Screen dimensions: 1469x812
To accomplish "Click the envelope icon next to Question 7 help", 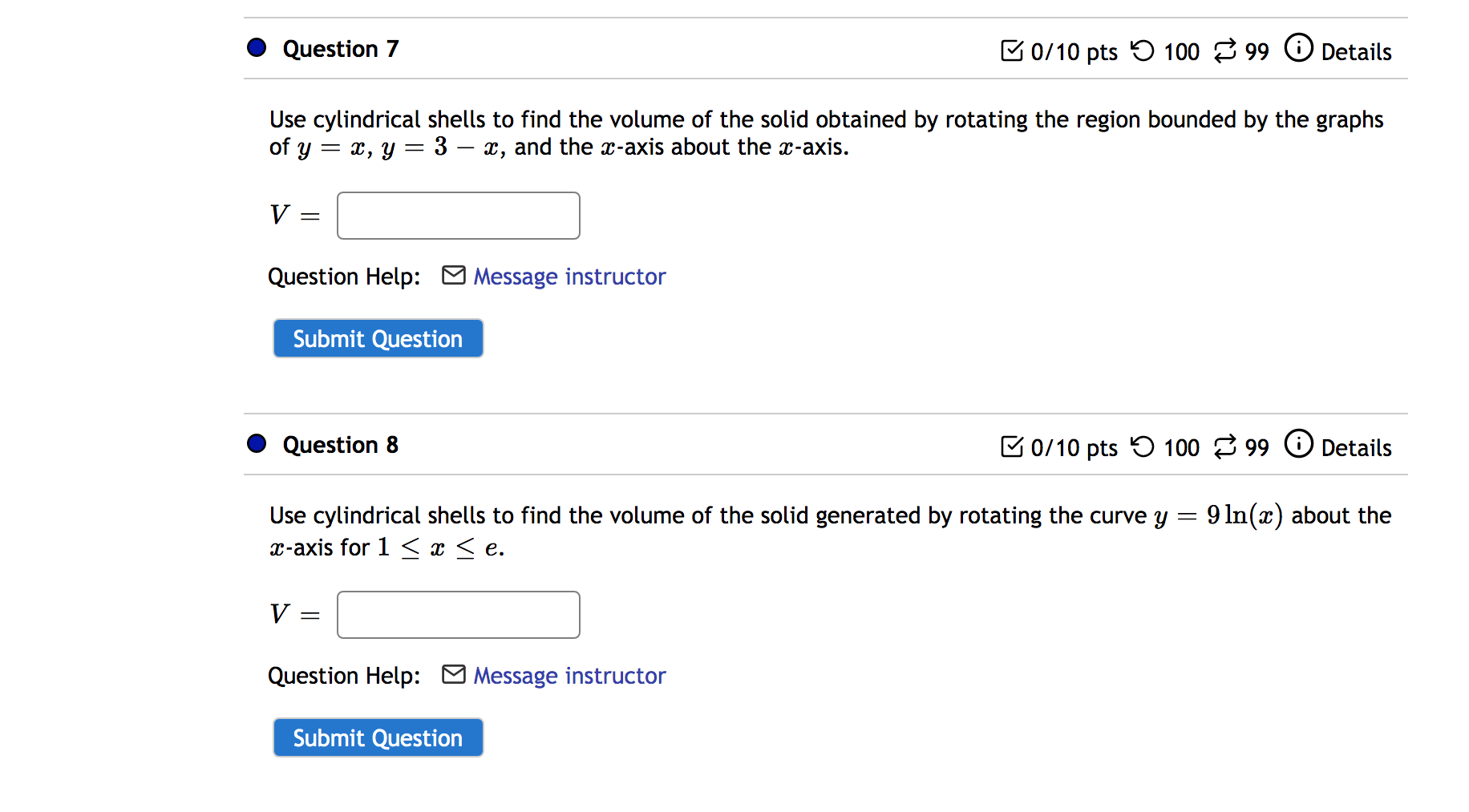I will point(453,275).
